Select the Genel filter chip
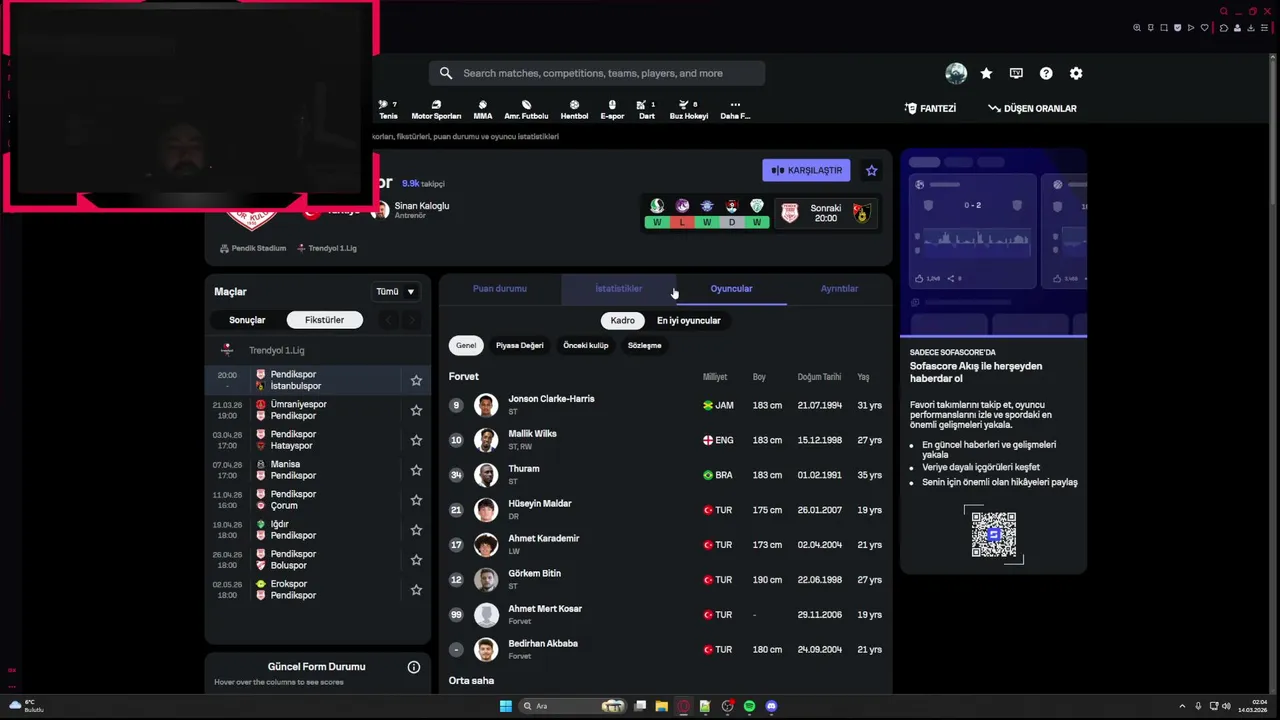 click(x=466, y=345)
